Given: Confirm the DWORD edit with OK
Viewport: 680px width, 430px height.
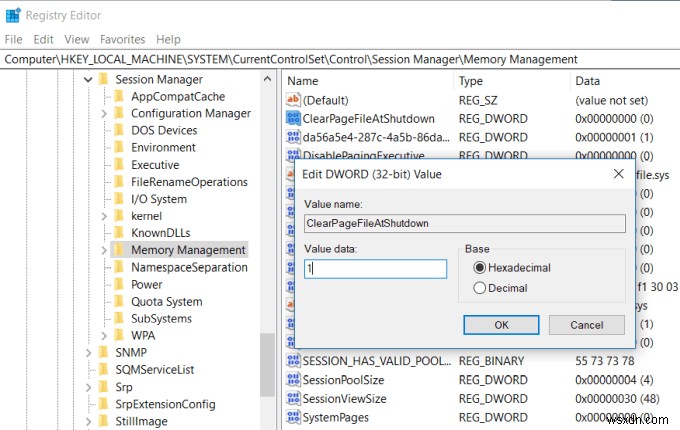Looking at the screenshot, I should click(x=501, y=325).
